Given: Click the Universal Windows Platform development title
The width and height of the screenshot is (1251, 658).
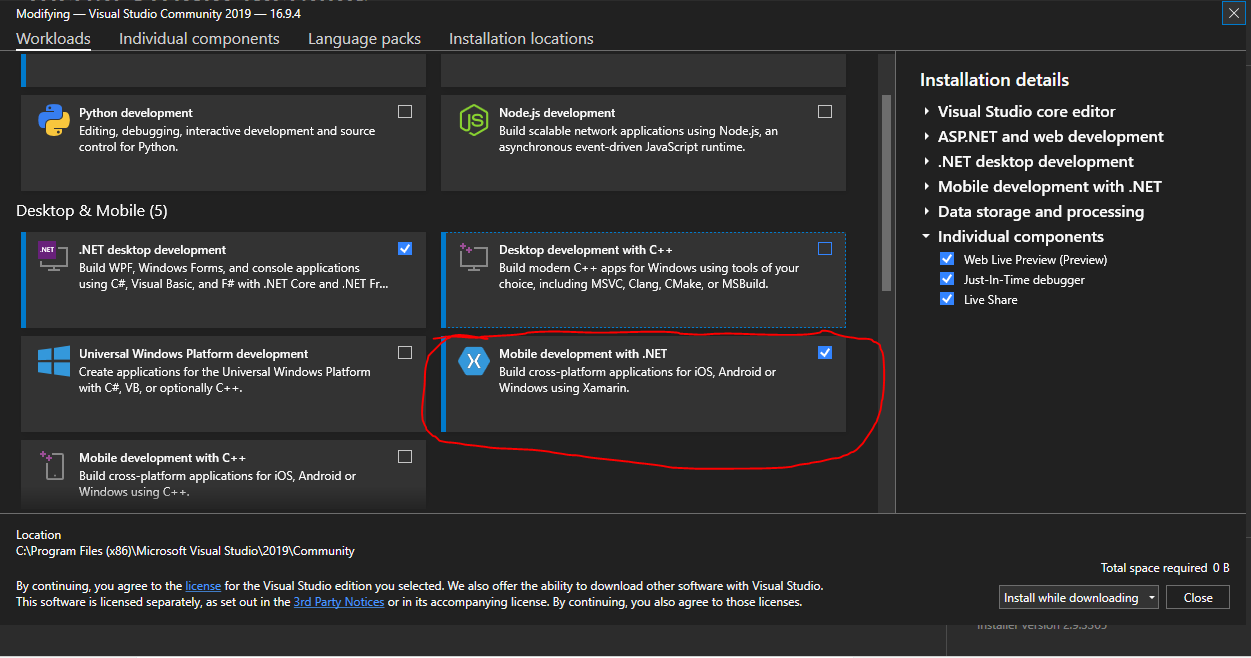Looking at the screenshot, I should (194, 354).
